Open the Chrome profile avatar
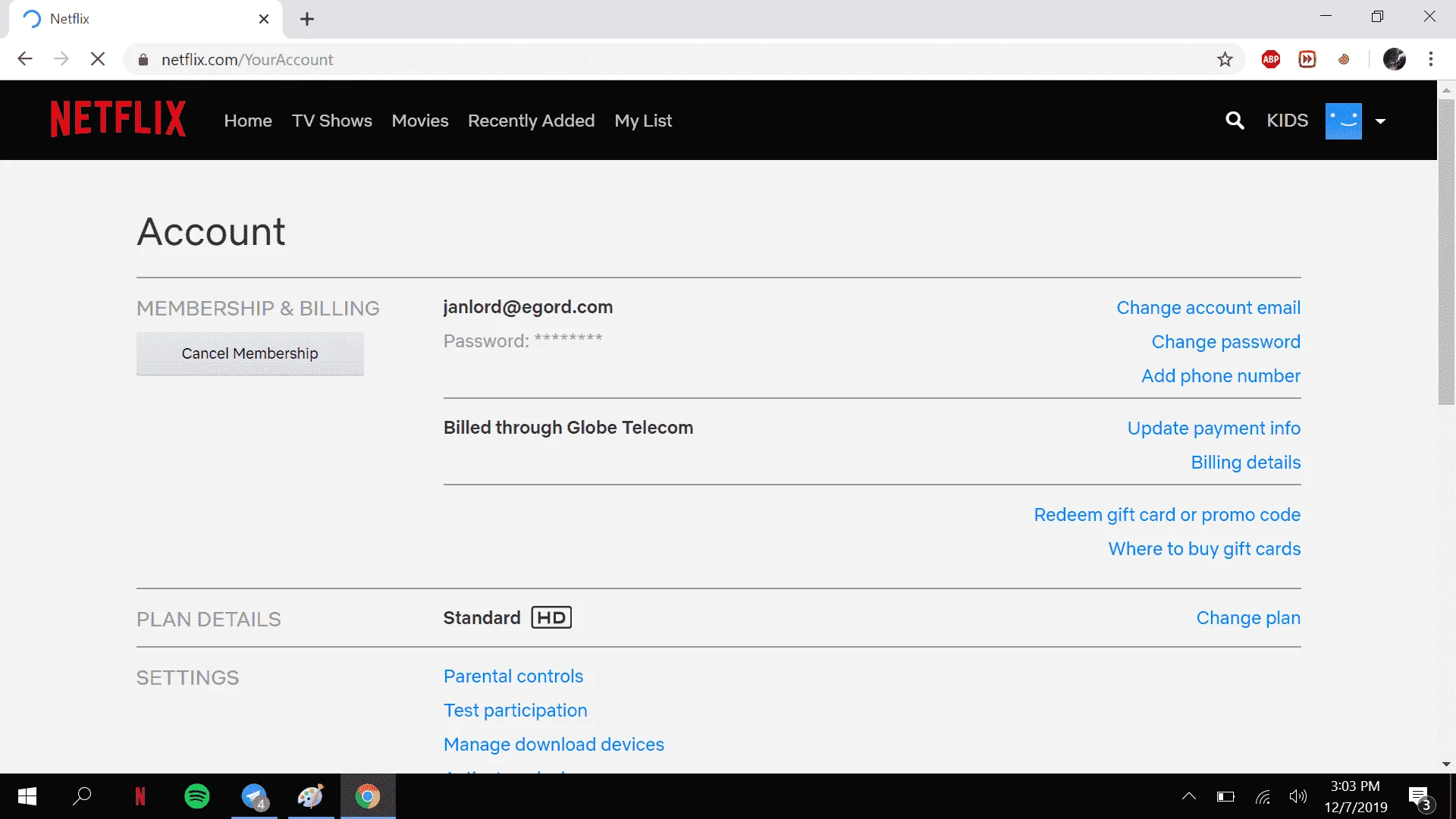The width and height of the screenshot is (1456, 819). (1395, 59)
